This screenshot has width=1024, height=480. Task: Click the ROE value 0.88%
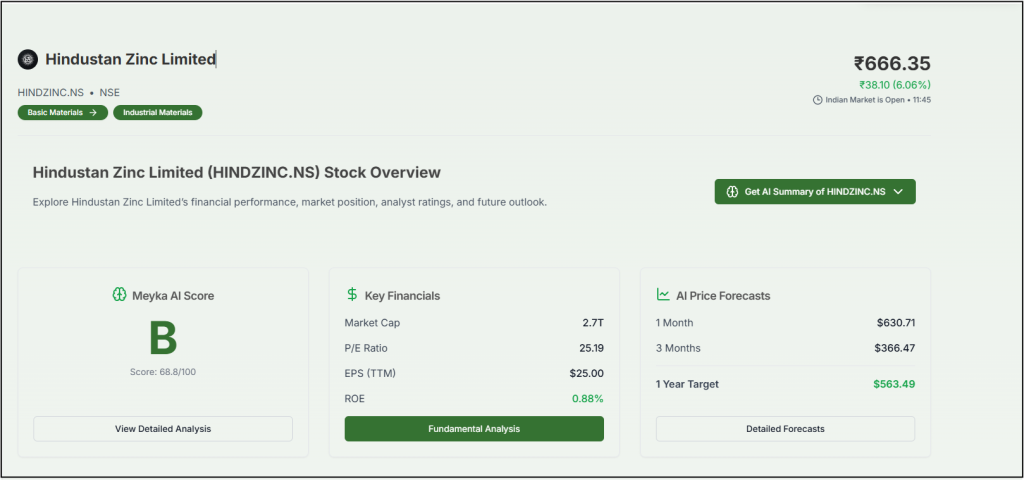[587, 399]
